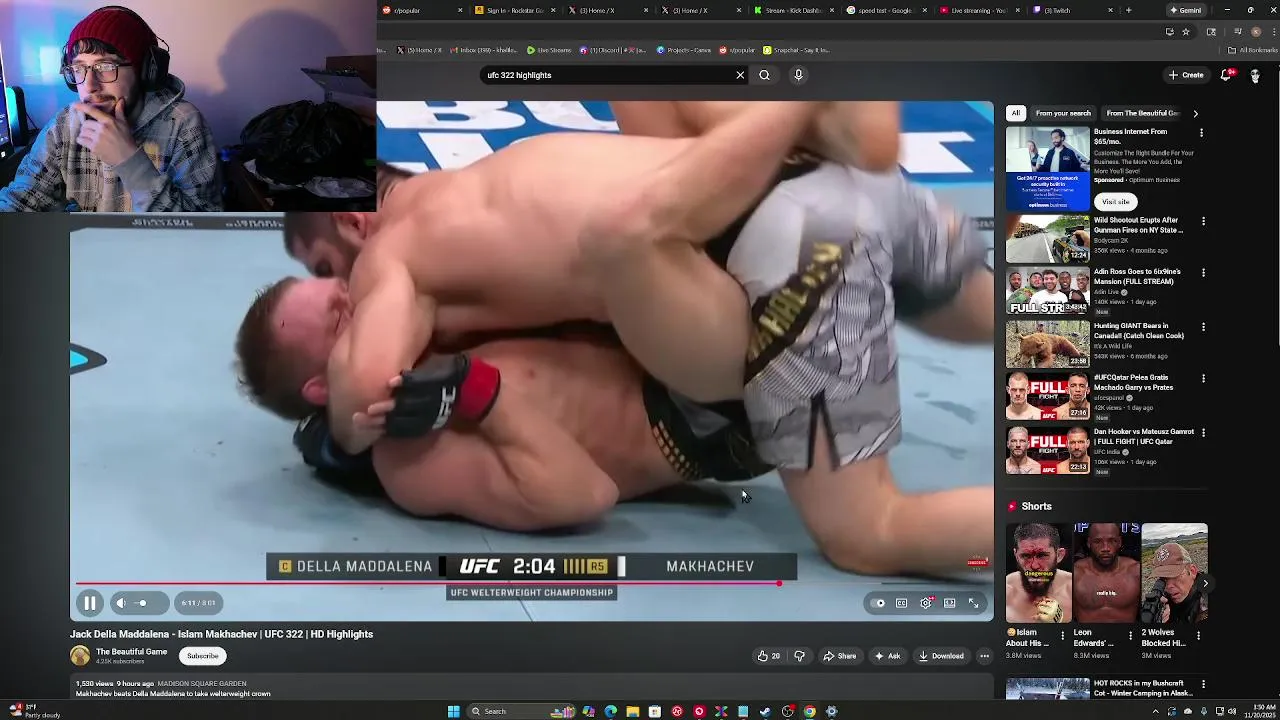Open Wild Shootout Erupts video thumbnail

tap(1048, 238)
